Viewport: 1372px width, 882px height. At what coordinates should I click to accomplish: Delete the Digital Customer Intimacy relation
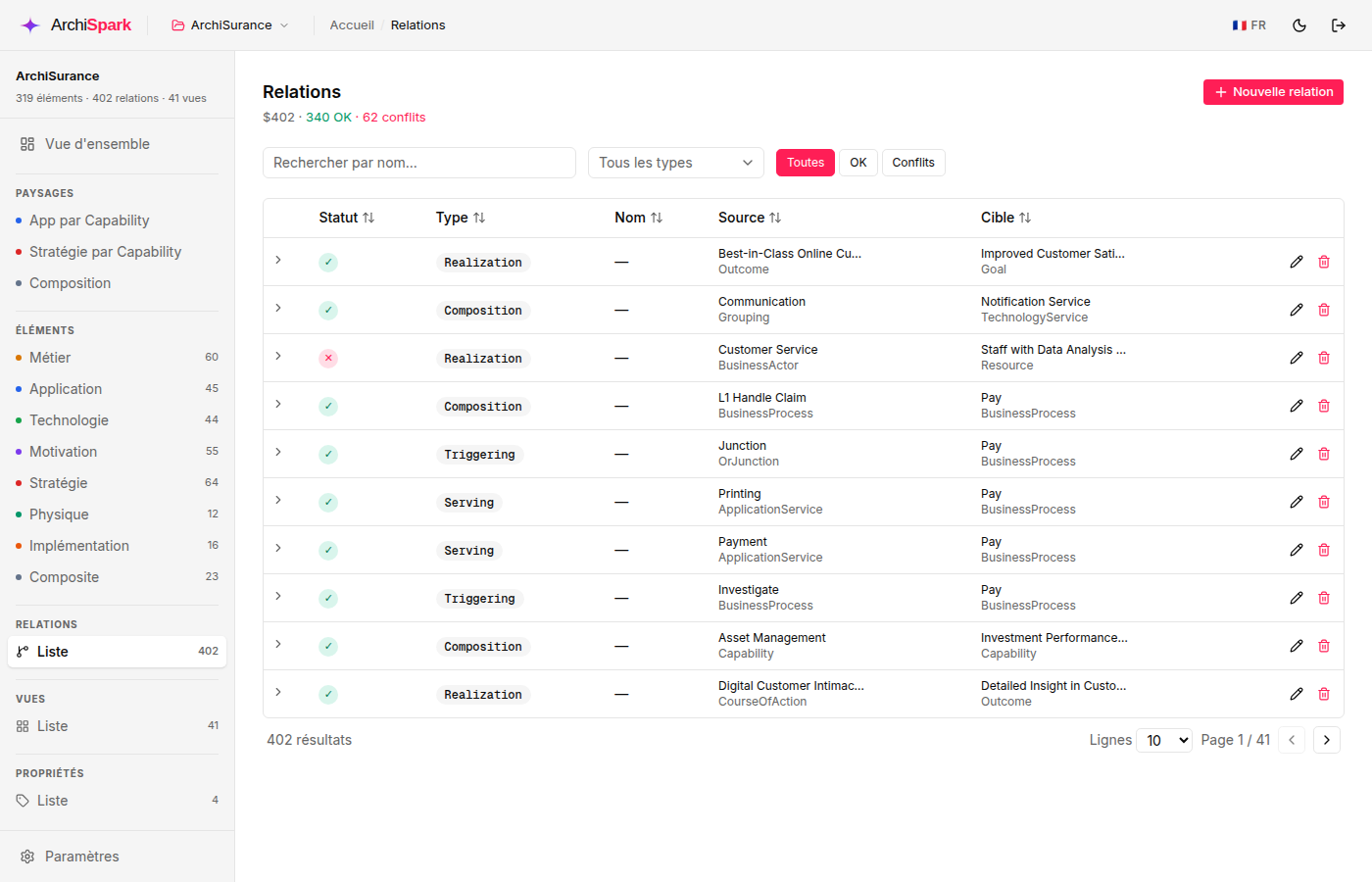point(1324,694)
